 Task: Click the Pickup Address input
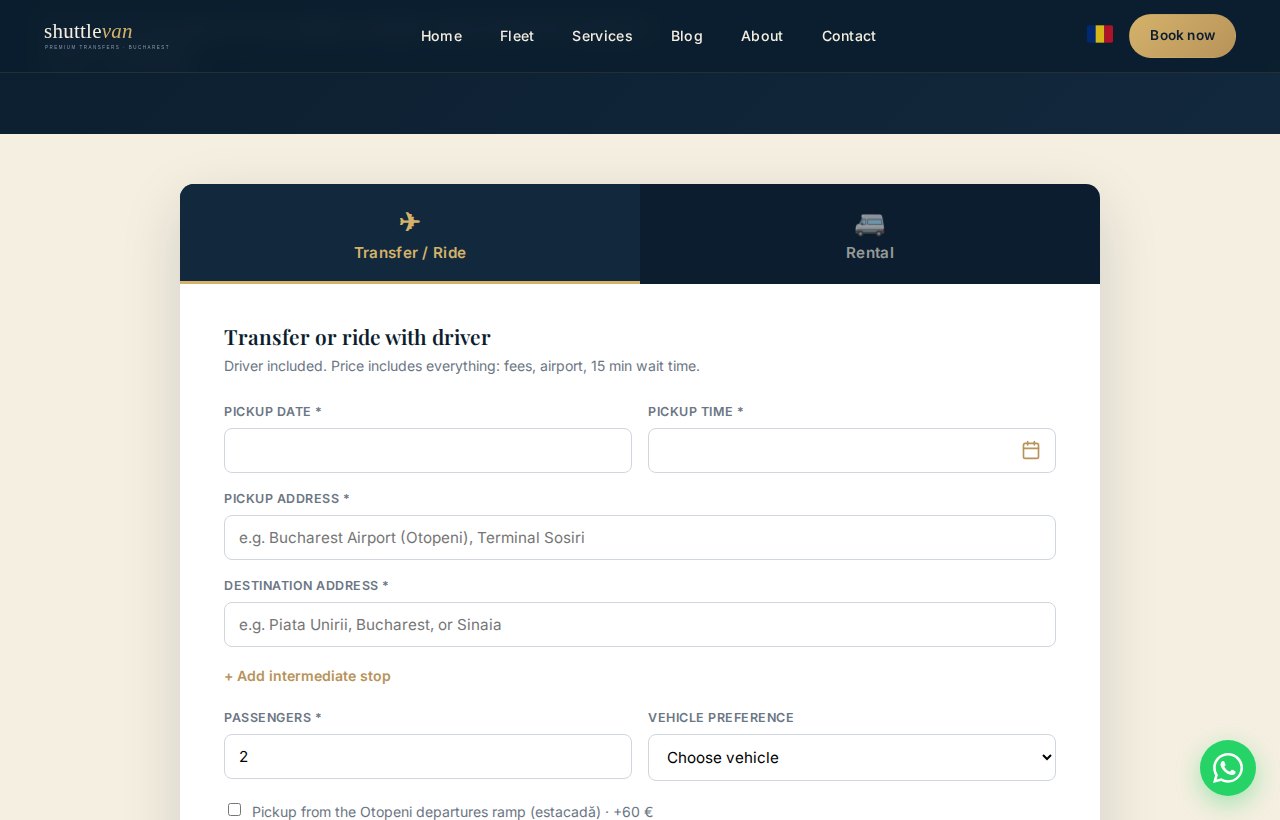(x=640, y=537)
